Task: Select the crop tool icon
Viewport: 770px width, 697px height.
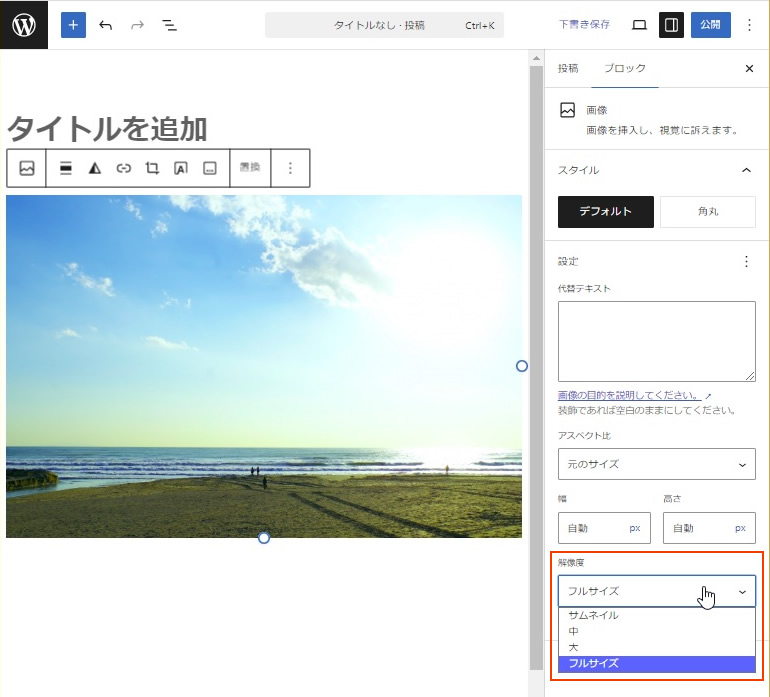Action: point(152,168)
